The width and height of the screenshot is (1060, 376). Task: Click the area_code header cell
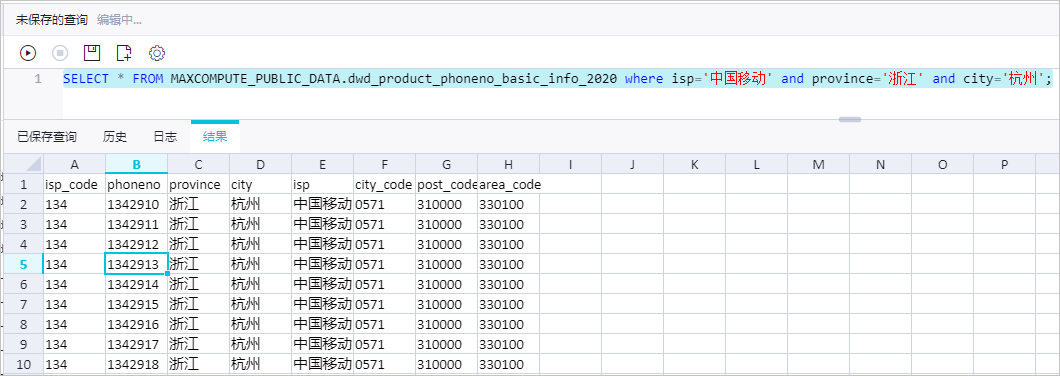508,184
